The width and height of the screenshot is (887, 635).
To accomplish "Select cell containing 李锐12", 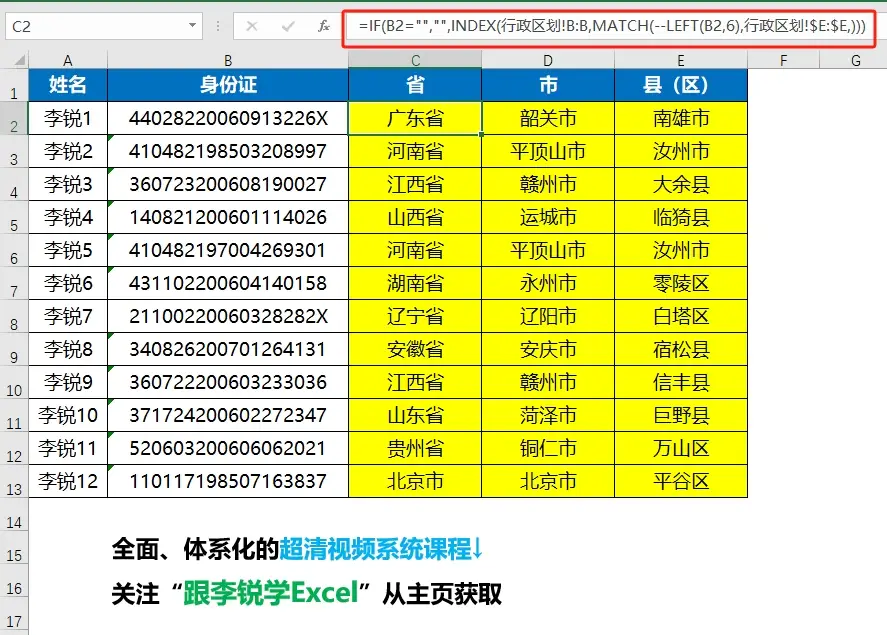I will coord(68,481).
